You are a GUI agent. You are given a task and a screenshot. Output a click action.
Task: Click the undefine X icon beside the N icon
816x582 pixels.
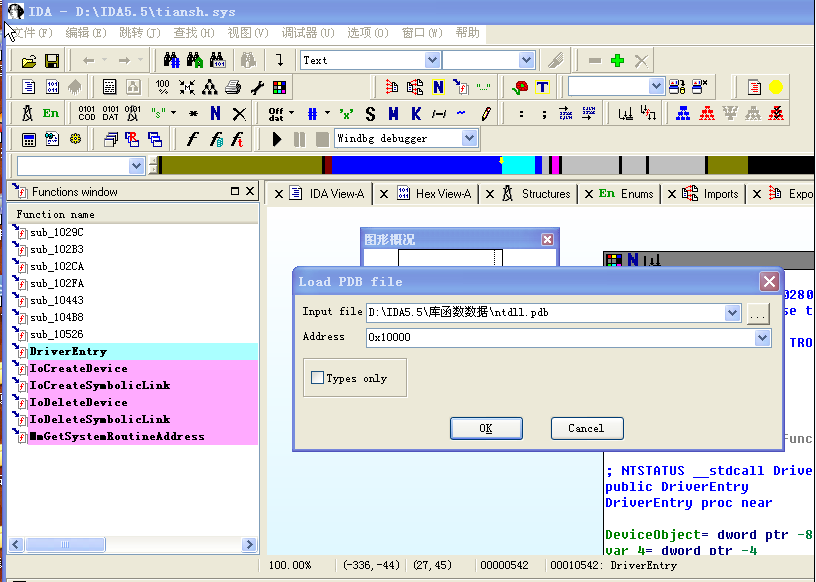(239, 113)
